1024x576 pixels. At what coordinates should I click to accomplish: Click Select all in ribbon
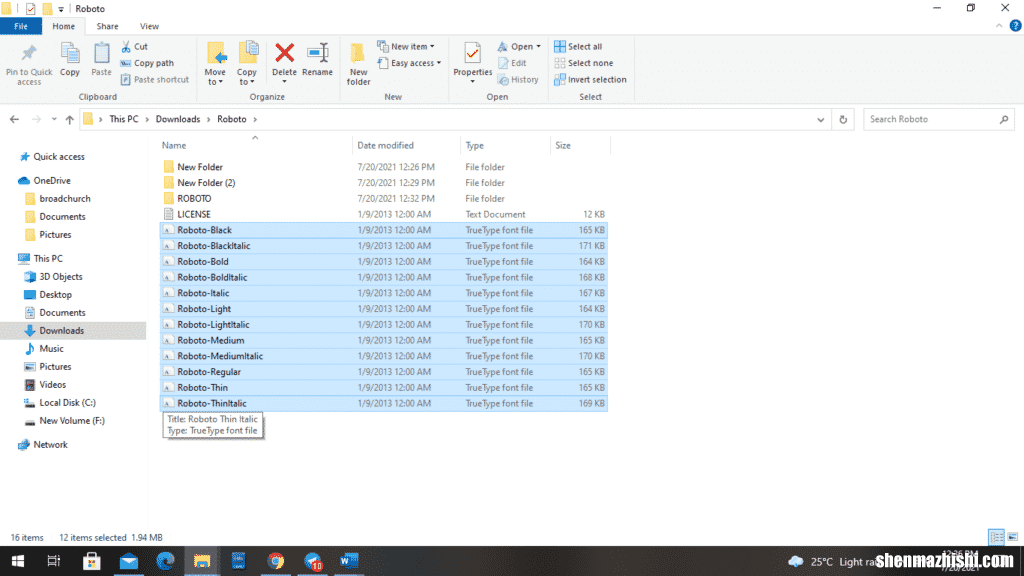pyautogui.click(x=578, y=46)
